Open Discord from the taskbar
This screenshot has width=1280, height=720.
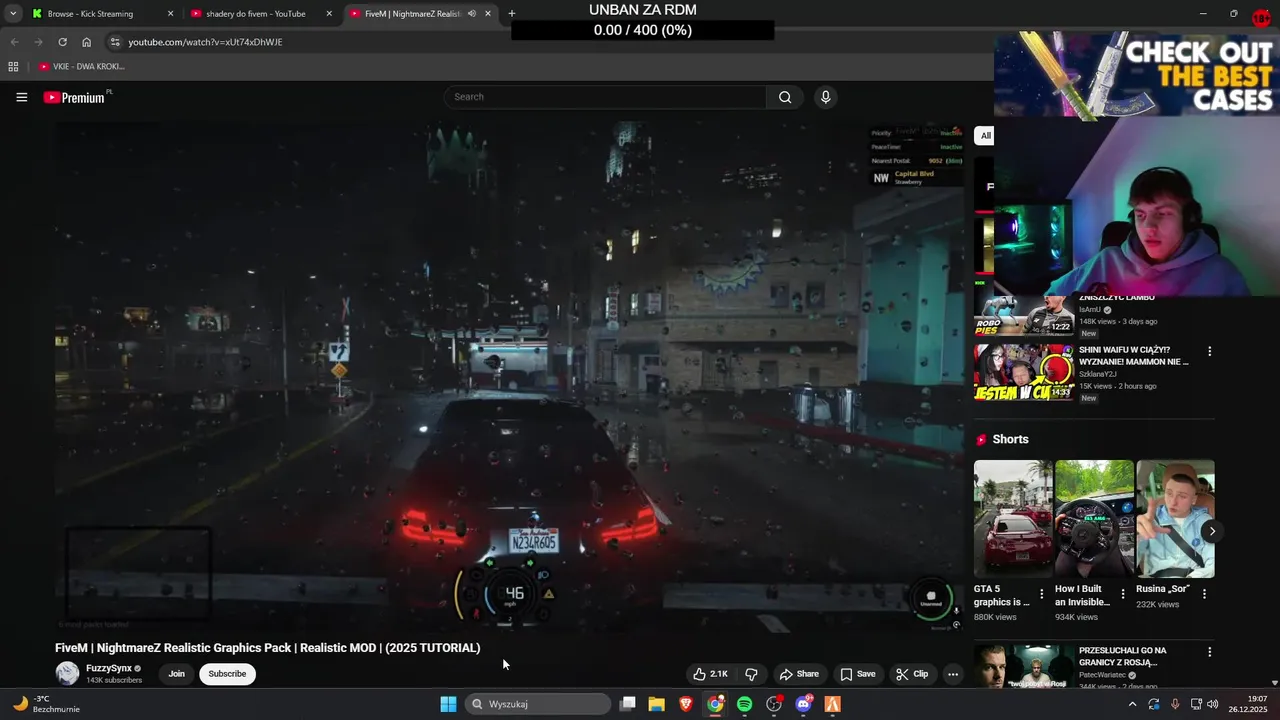[x=803, y=704]
